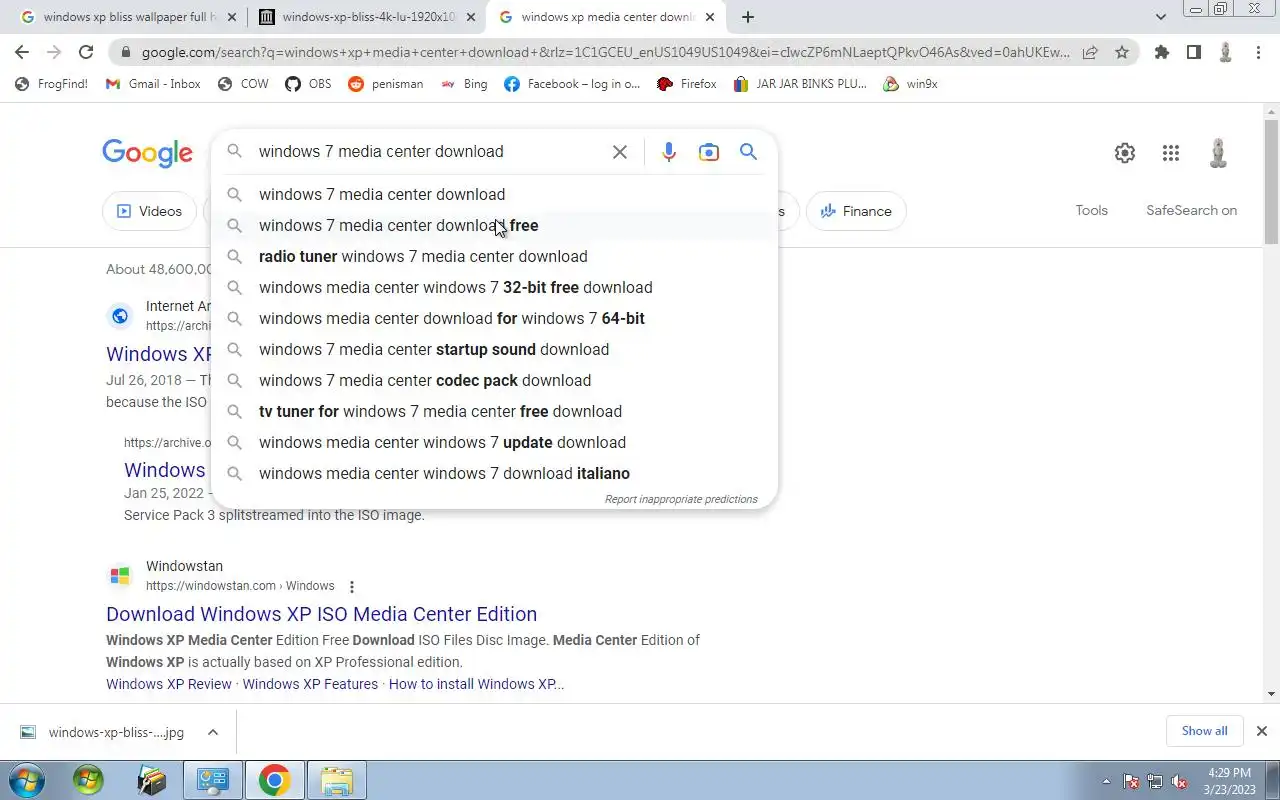Open Windows Explorer folder in taskbar
The image size is (1280, 800).
point(336,780)
